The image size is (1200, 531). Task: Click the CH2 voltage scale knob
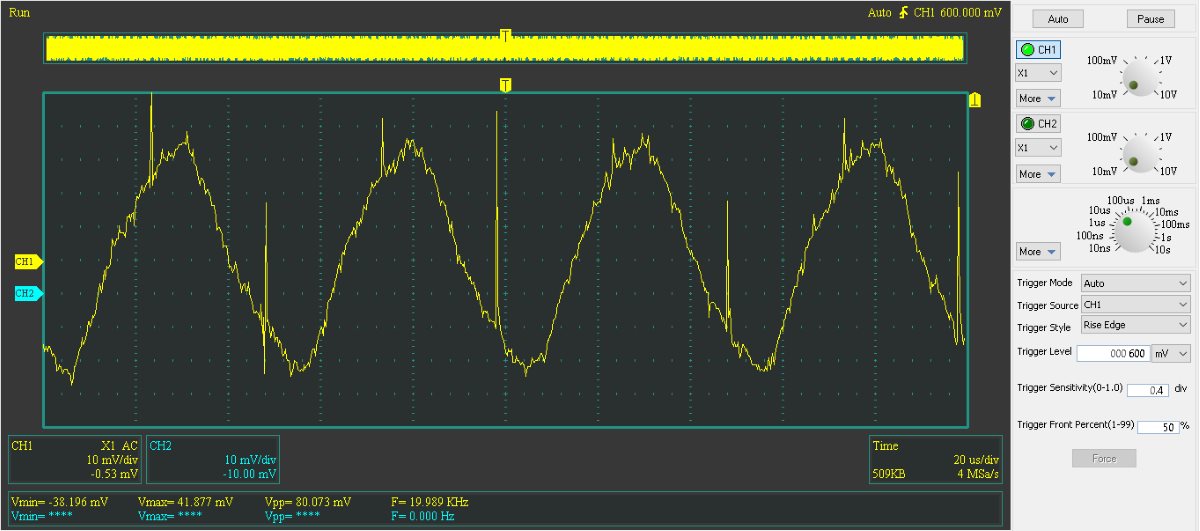point(1135,158)
